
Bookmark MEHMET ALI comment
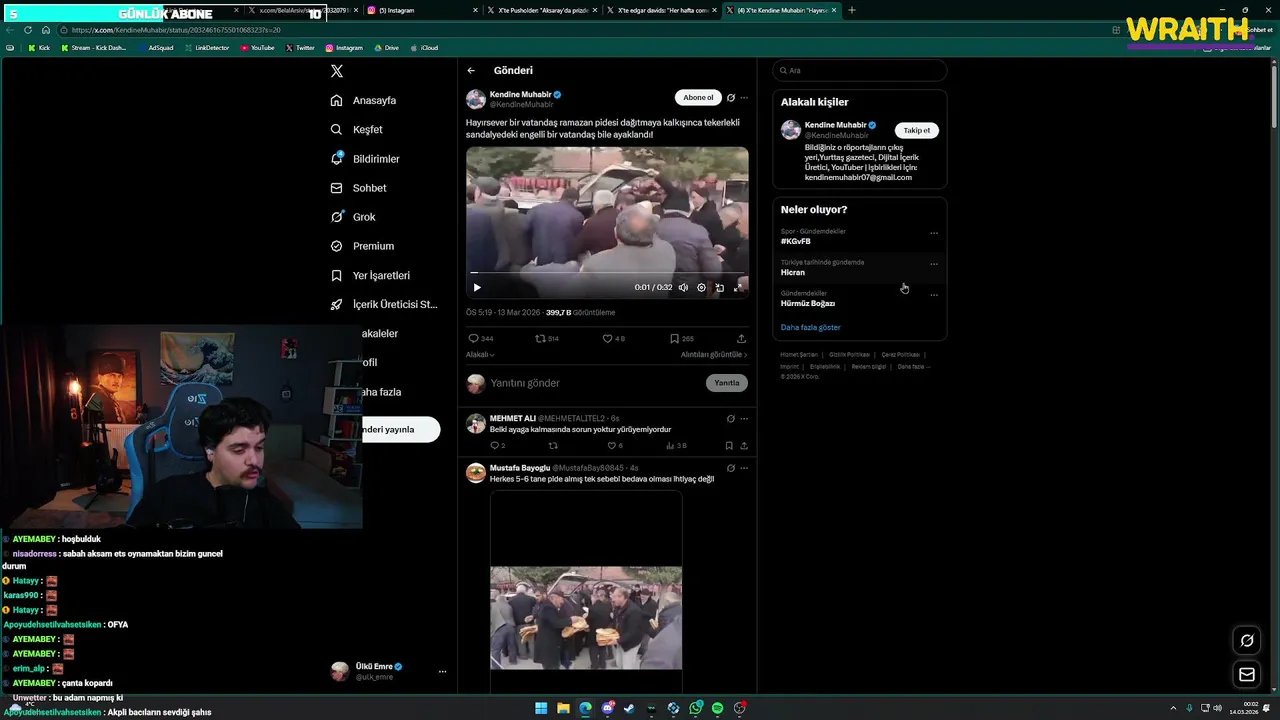(x=729, y=446)
